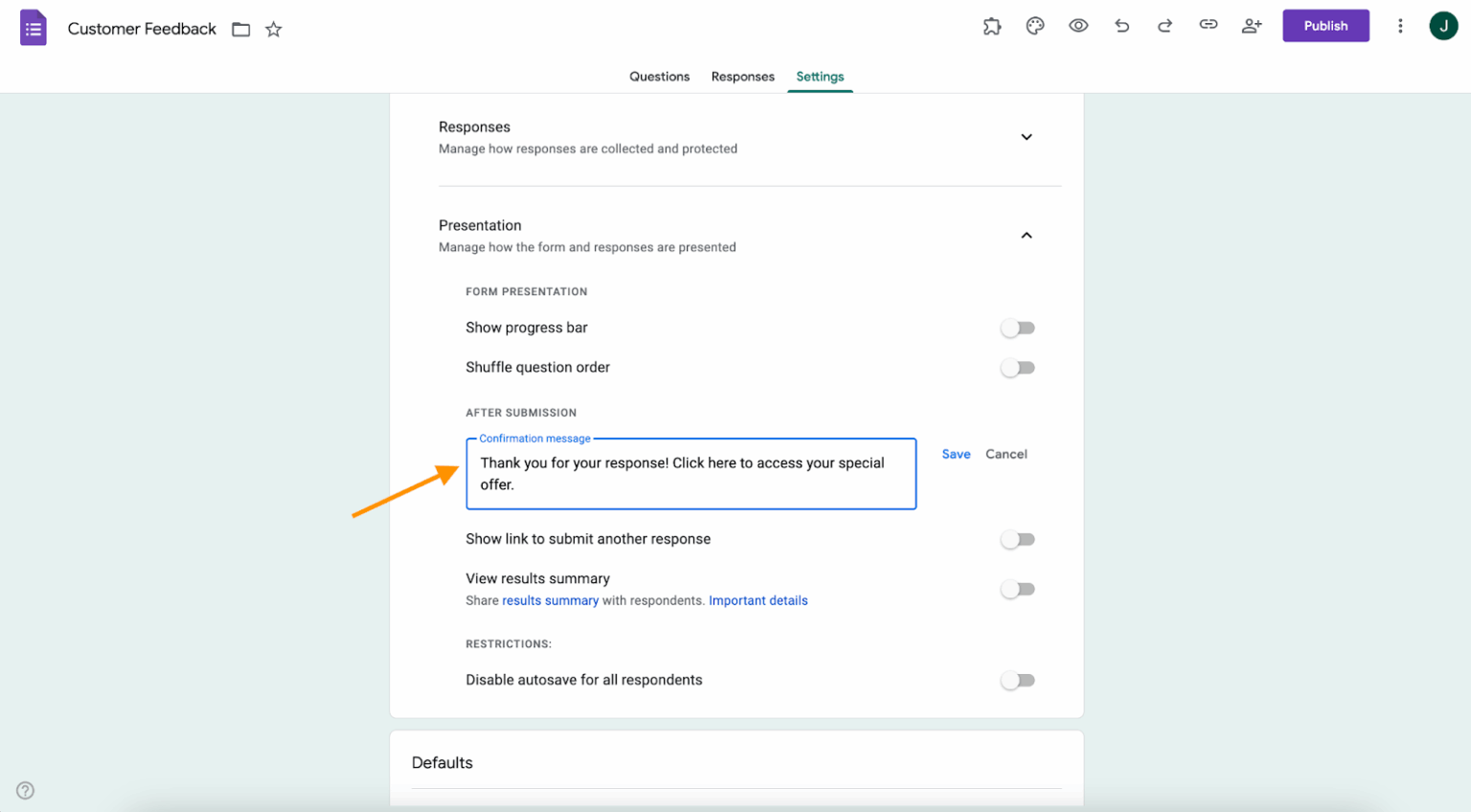Enable Show link to submit another response
This screenshot has width=1471, height=812.
click(1017, 539)
